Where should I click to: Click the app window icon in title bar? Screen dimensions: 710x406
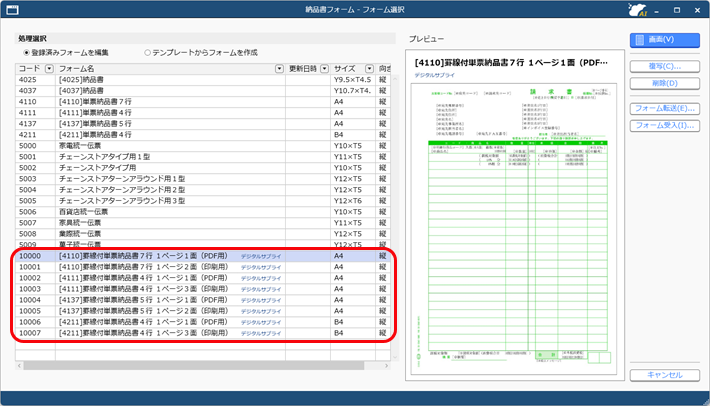12,10
